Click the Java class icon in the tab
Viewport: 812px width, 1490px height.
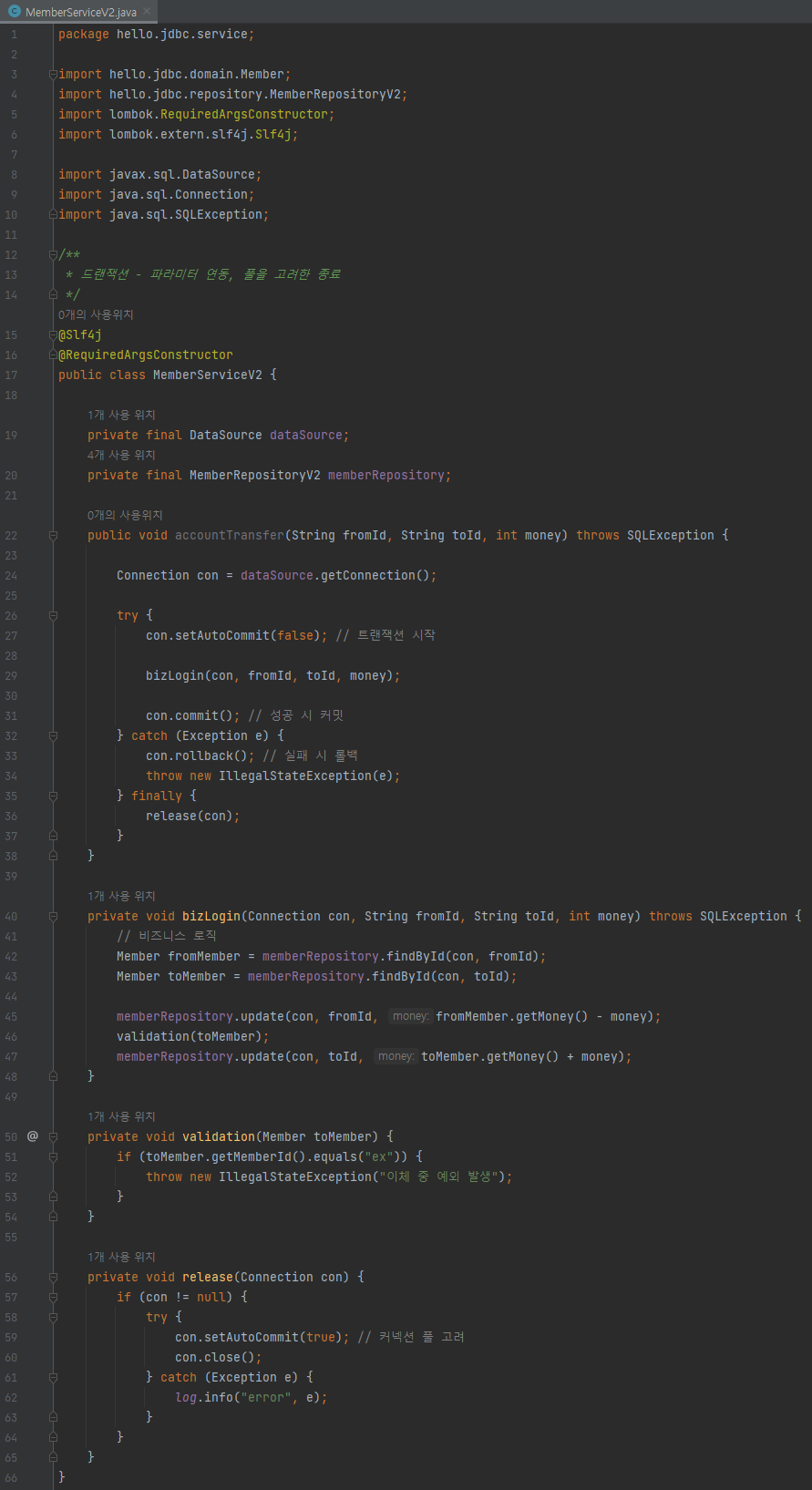click(x=15, y=12)
